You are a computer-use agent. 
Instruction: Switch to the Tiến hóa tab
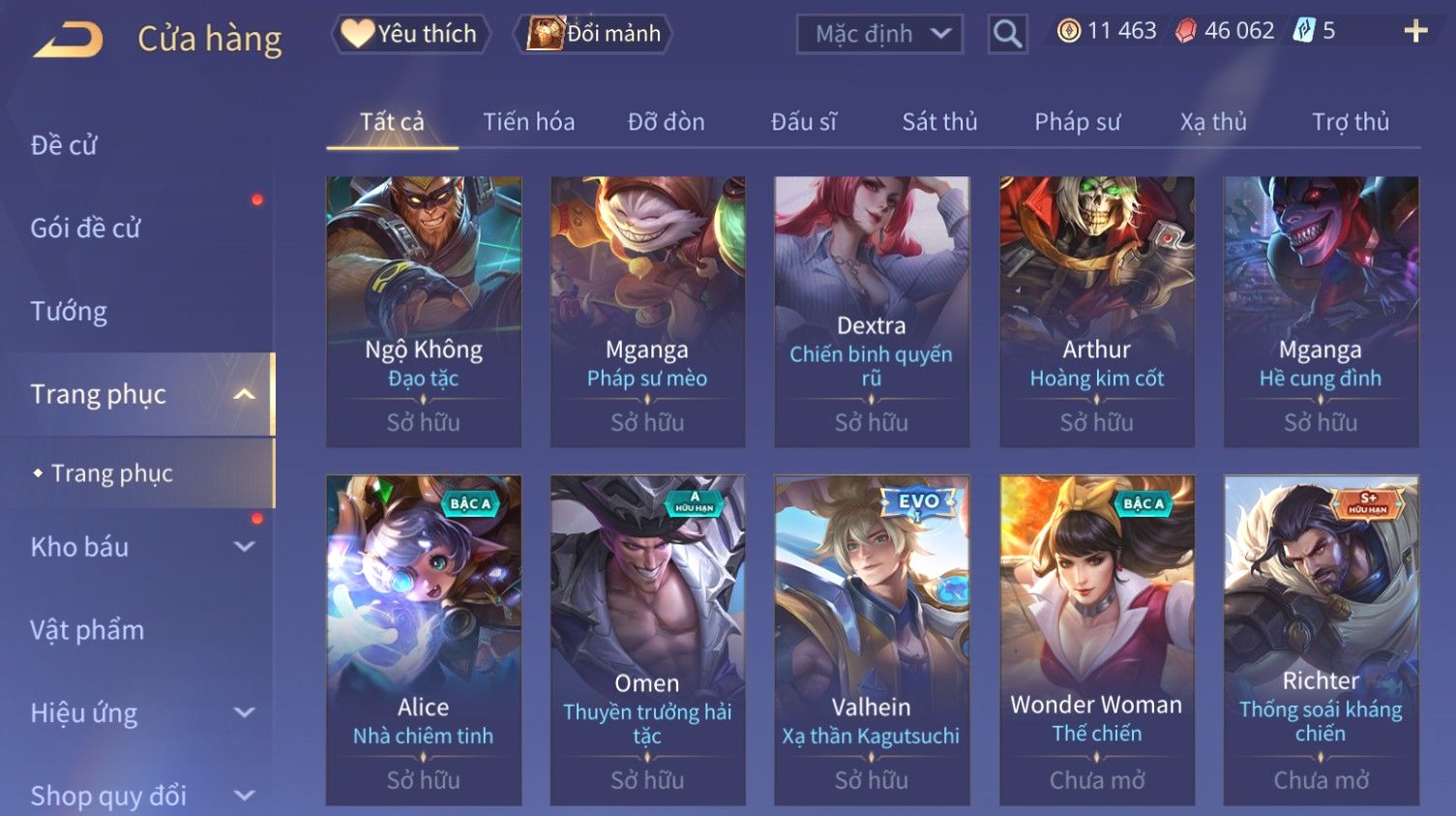528,122
